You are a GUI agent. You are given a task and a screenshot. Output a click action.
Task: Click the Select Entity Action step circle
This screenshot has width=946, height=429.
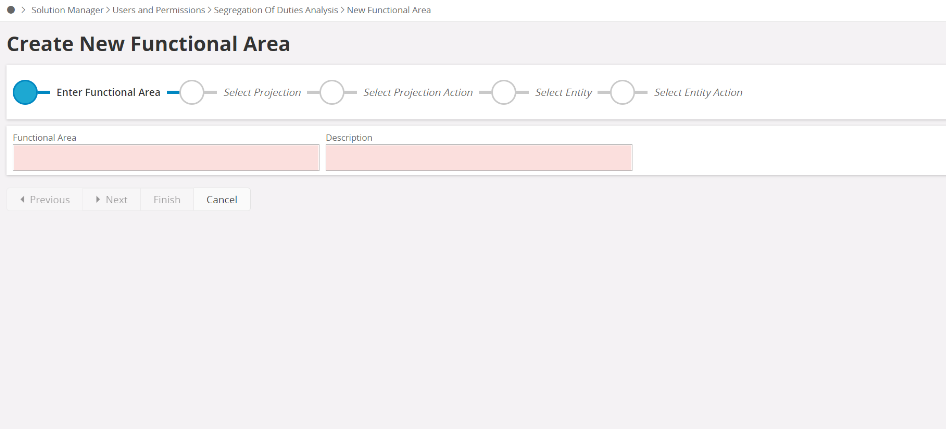(x=622, y=92)
